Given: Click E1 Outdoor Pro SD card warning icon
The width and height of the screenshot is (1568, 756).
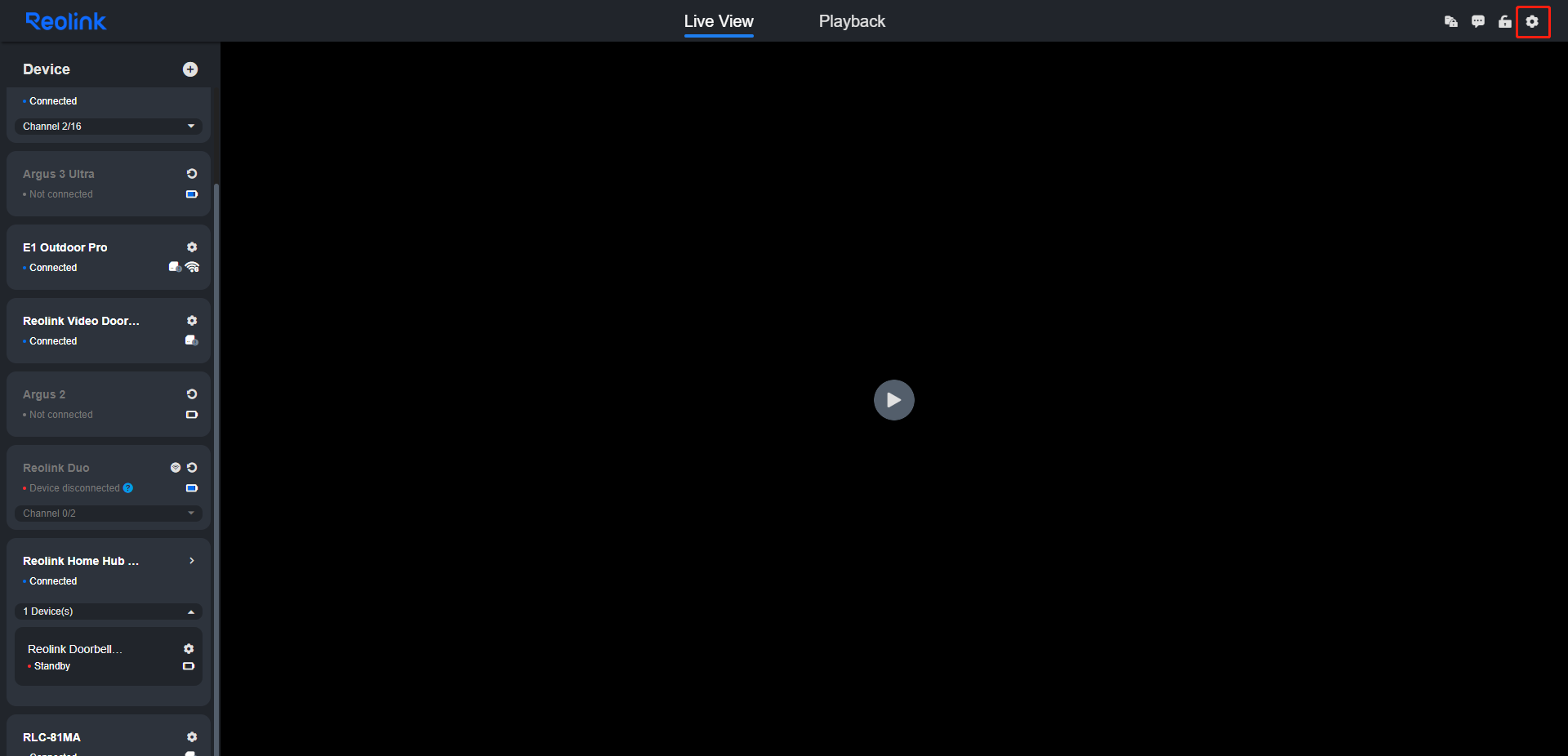Looking at the screenshot, I should 175,267.
